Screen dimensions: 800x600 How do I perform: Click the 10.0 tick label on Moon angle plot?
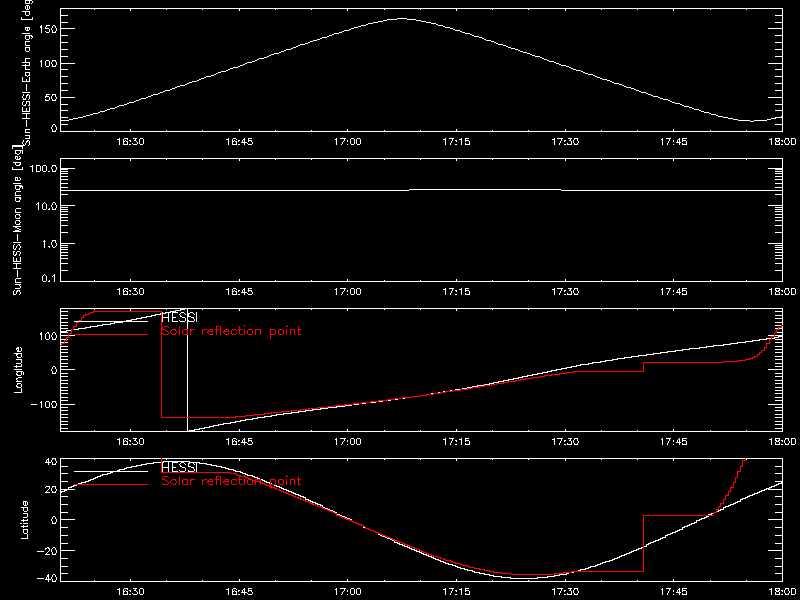(x=46, y=206)
